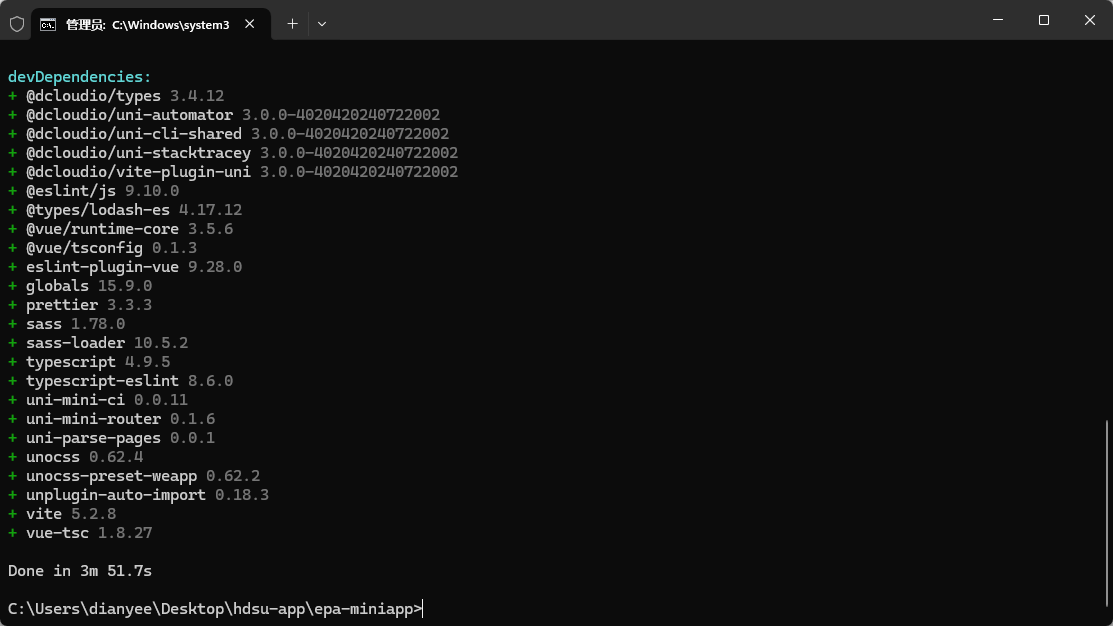The image size is (1113, 626).
Task: Open the tab selection dropdown chevron
Action: [321, 23]
